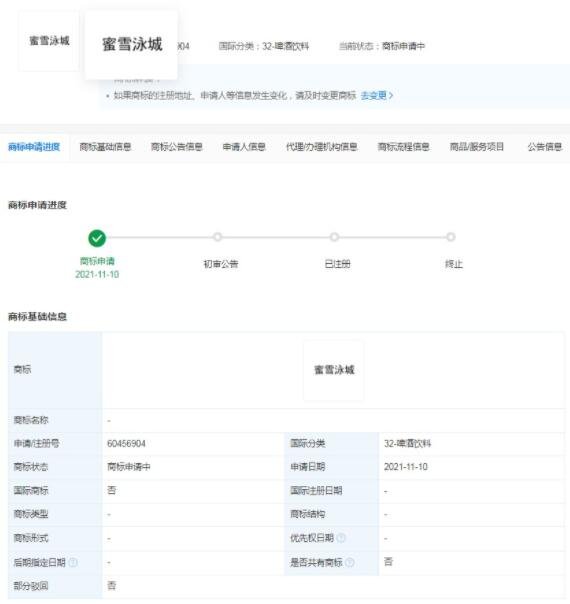Click the 当前状态：商标申请中 header text
The image size is (570, 604).
tap(382, 46)
